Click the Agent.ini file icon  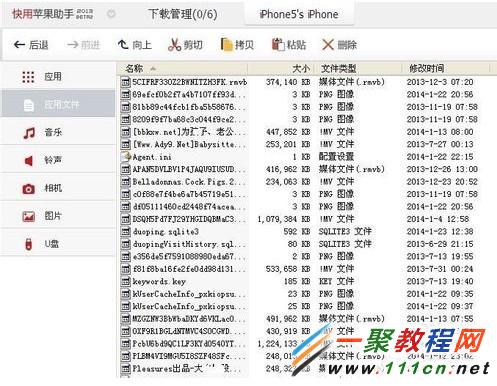pyautogui.click(x=126, y=157)
